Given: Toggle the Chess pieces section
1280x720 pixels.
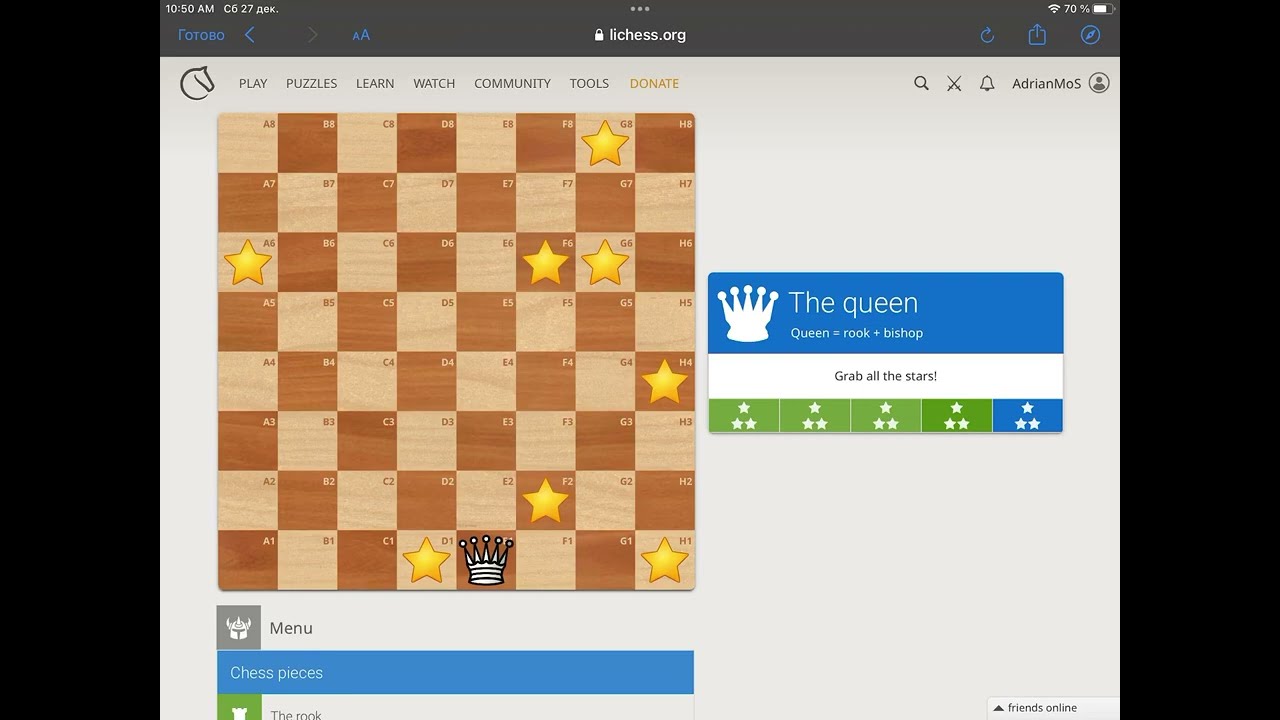Looking at the screenshot, I should (x=455, y=673).
